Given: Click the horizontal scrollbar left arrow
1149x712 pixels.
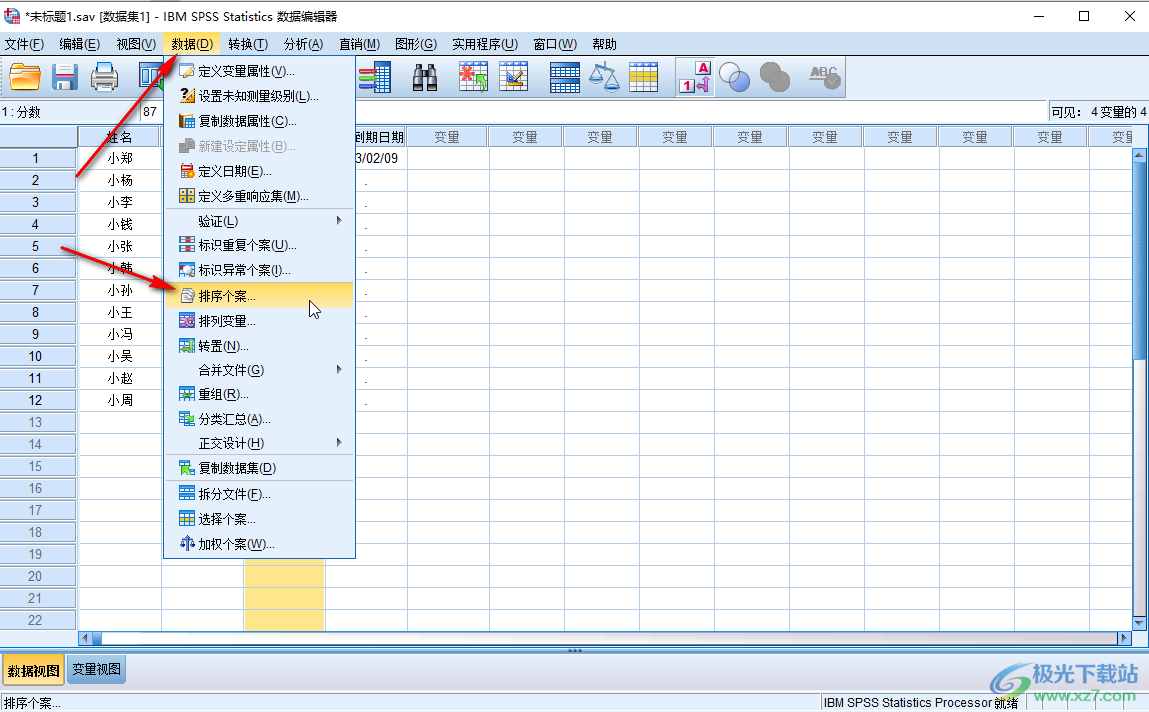Looking at the screenshot, I should click(x=85, y=638).
